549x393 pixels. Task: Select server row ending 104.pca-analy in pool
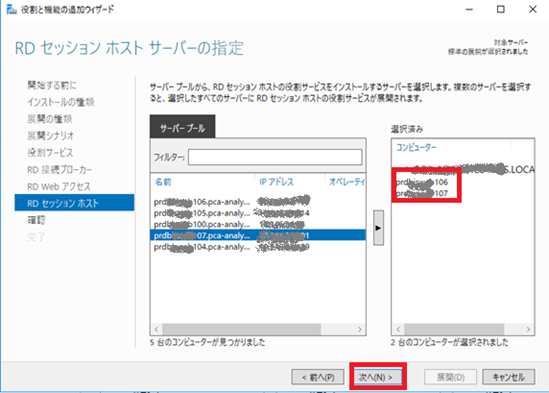258,247
